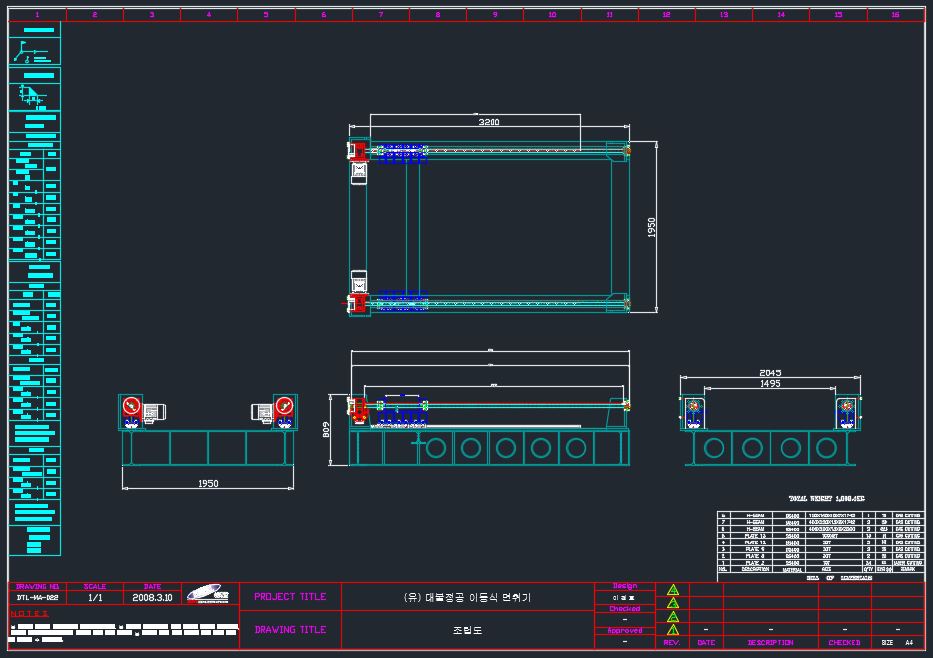Click the date value 2008.3.10
Image resolution: width=933 pixels, height=658 pixels.
(x=152, y=597)
